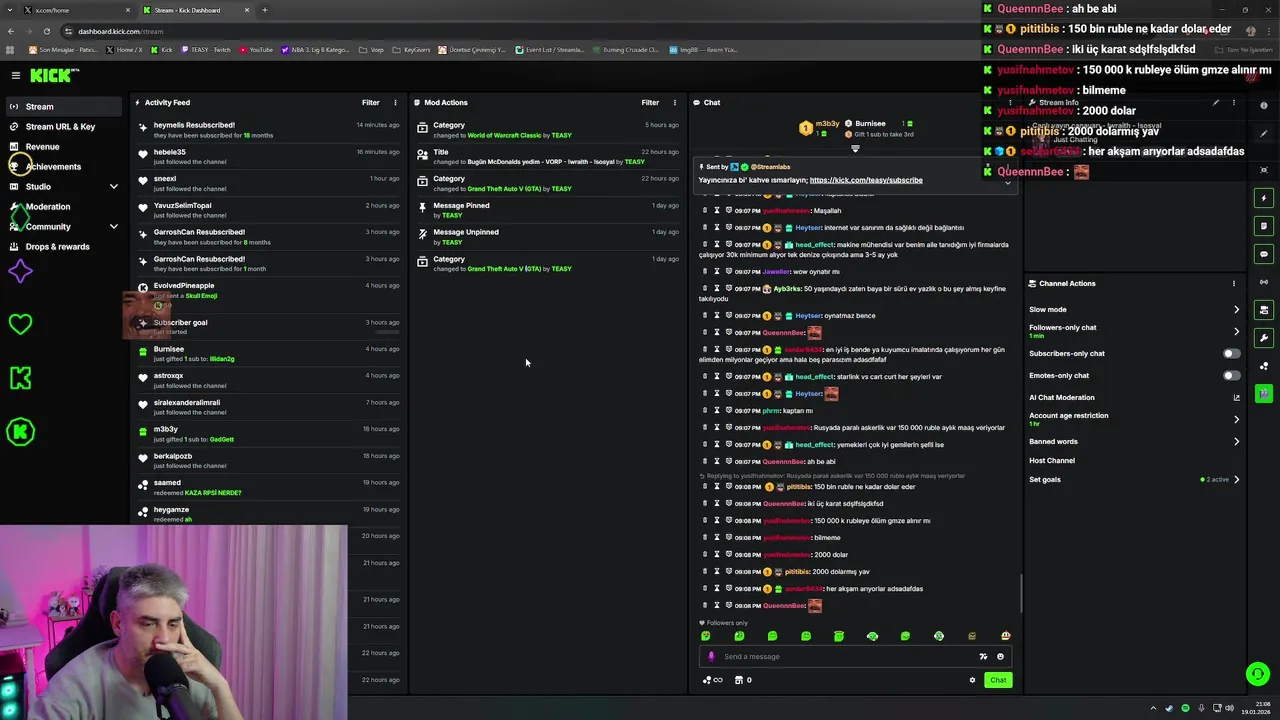Click Spotify icon in system tray
The image size is (1280, 720).
pyautogui.click(x=1185, y=708)
